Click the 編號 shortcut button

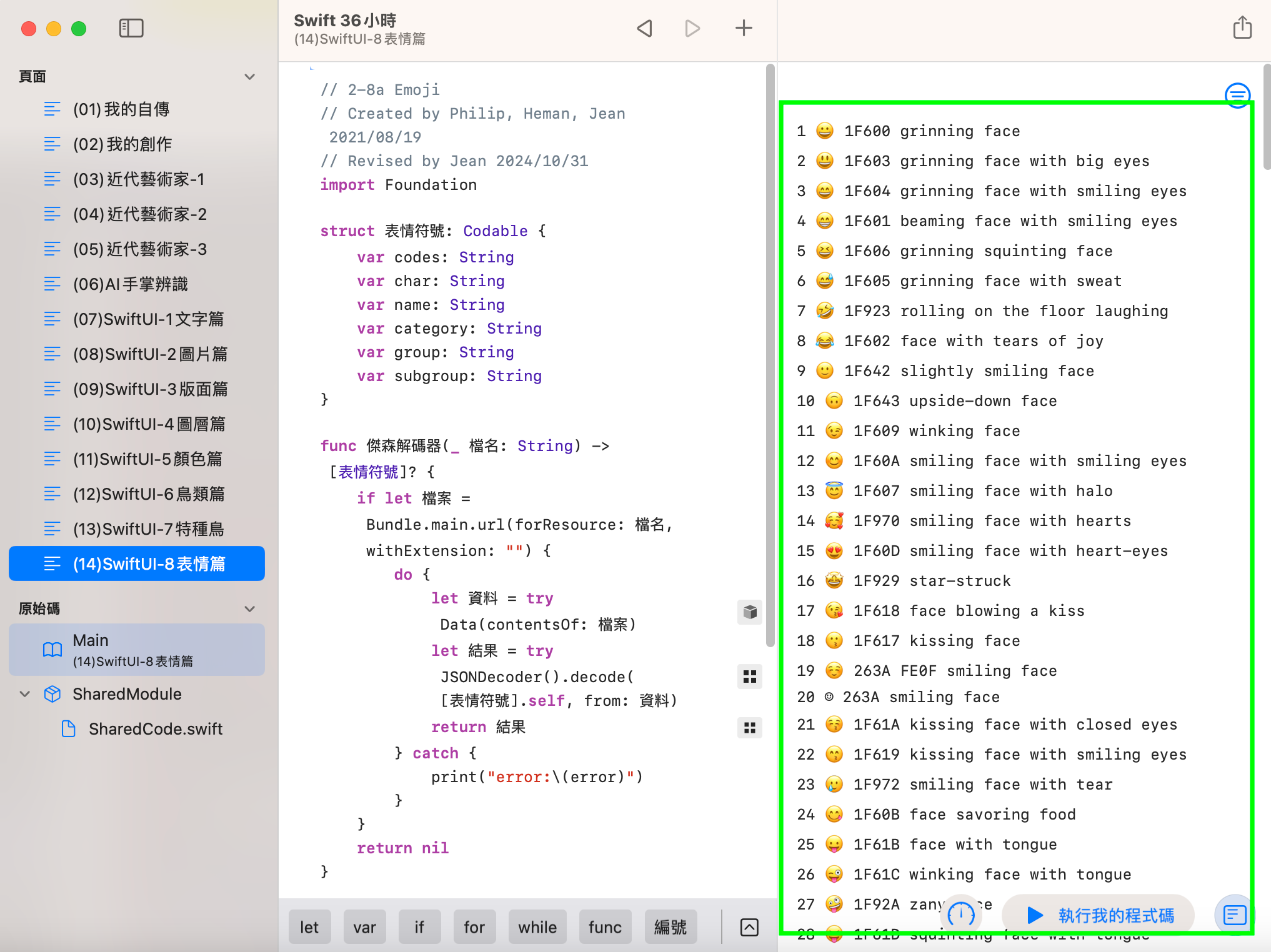670,927
